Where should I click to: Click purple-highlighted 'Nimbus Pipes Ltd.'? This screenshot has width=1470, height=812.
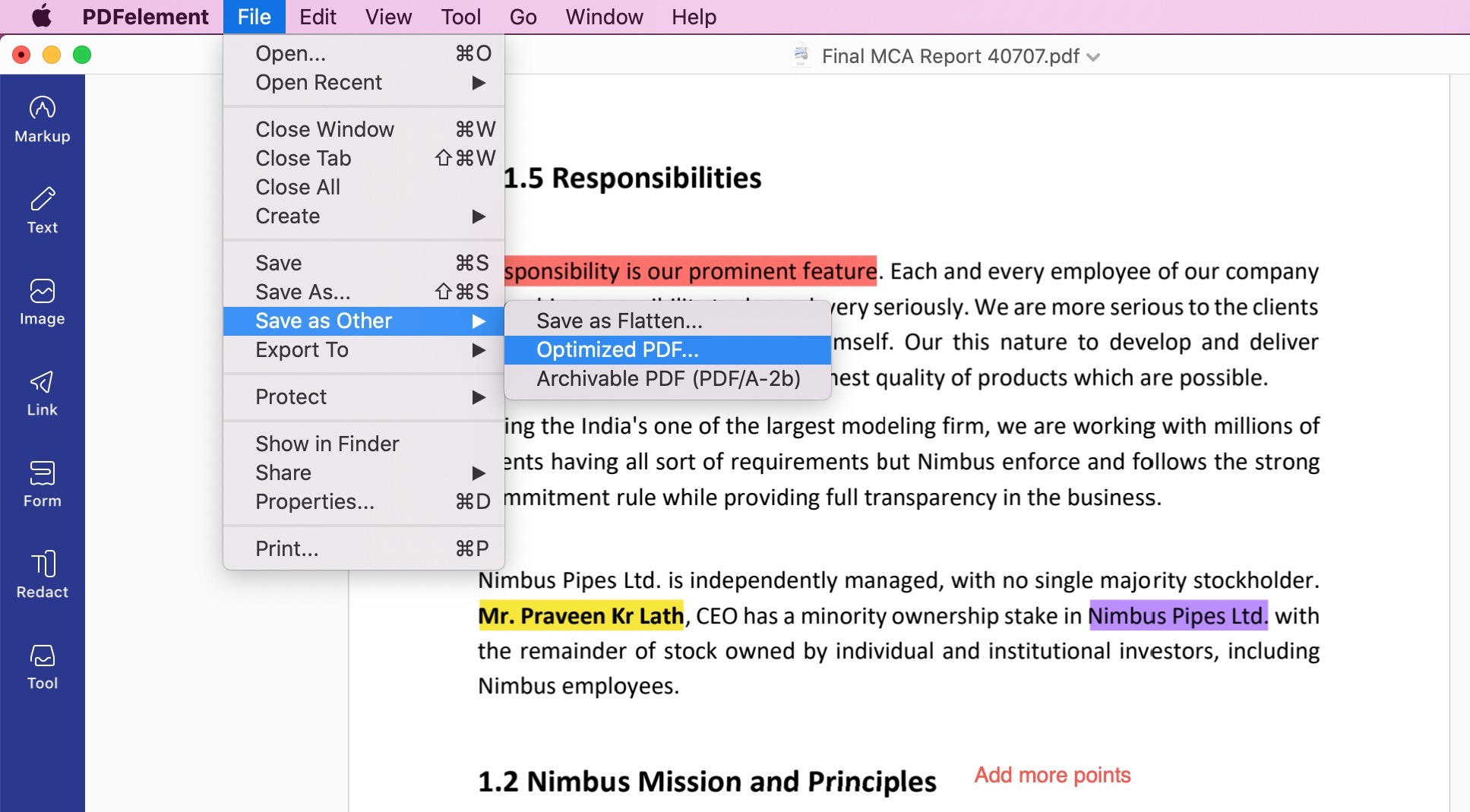pos(1178,615)
